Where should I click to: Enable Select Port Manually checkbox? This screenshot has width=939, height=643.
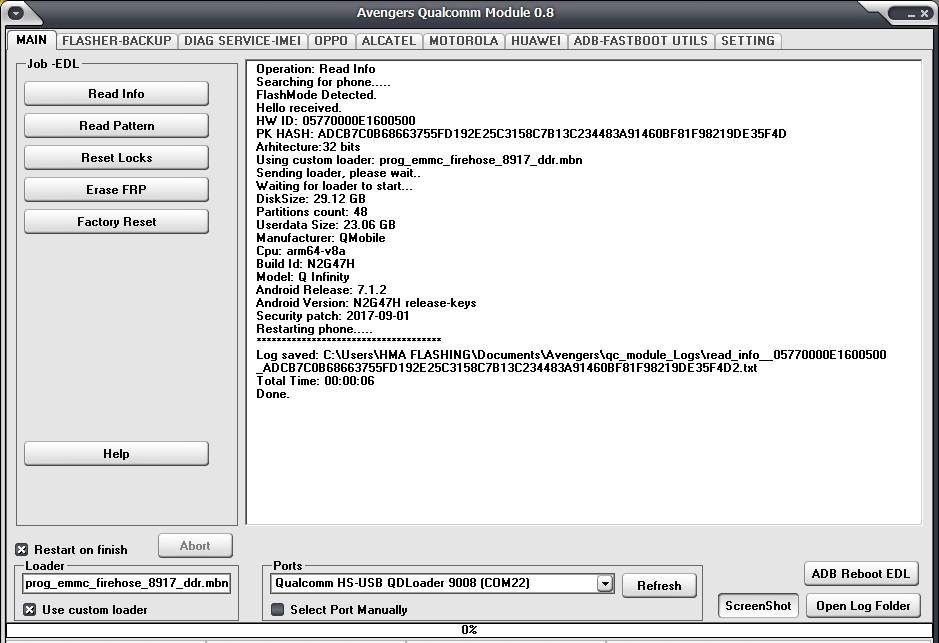(x=277, y=609)
